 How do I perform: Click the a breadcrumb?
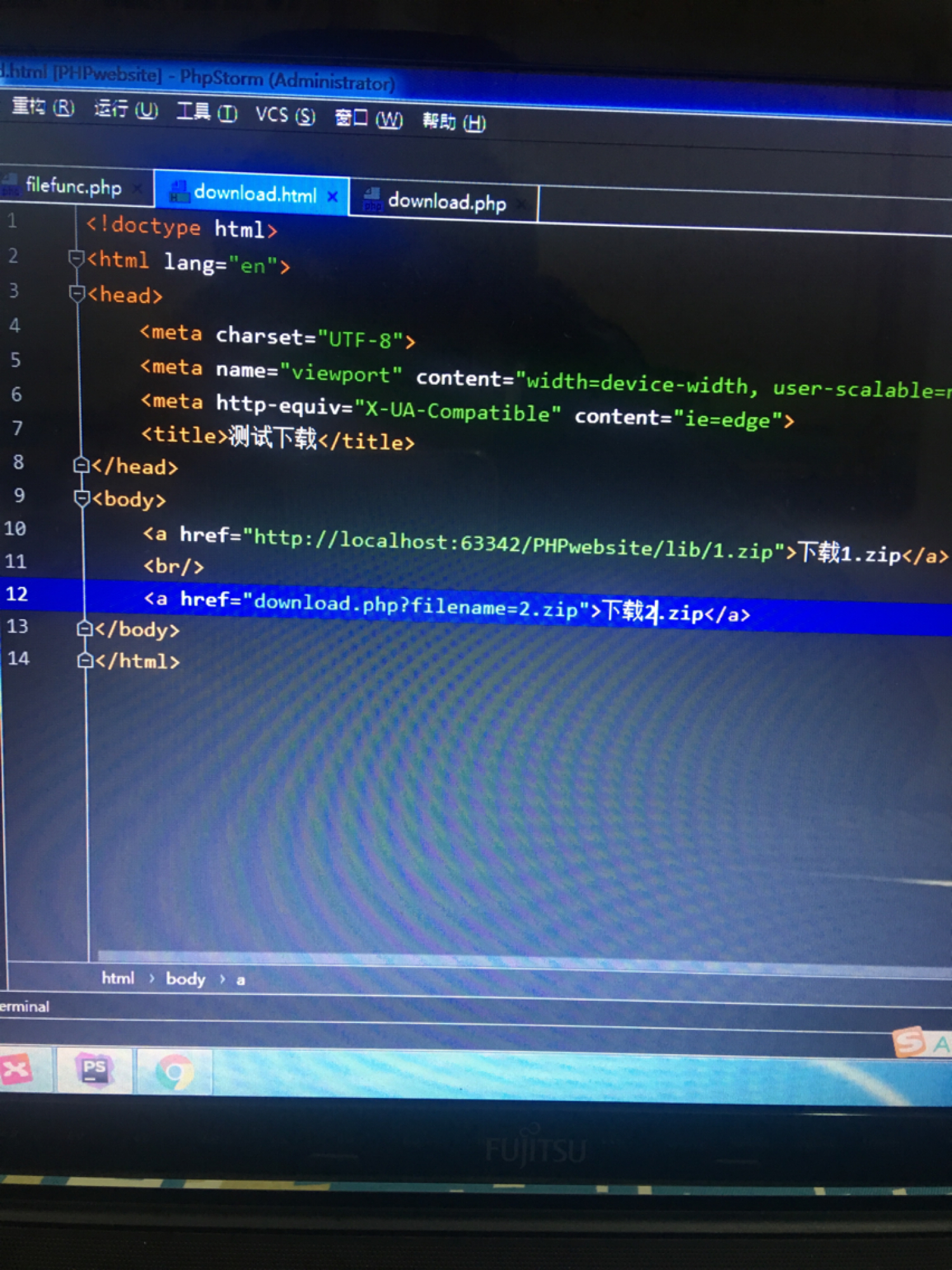coord(241,980)
